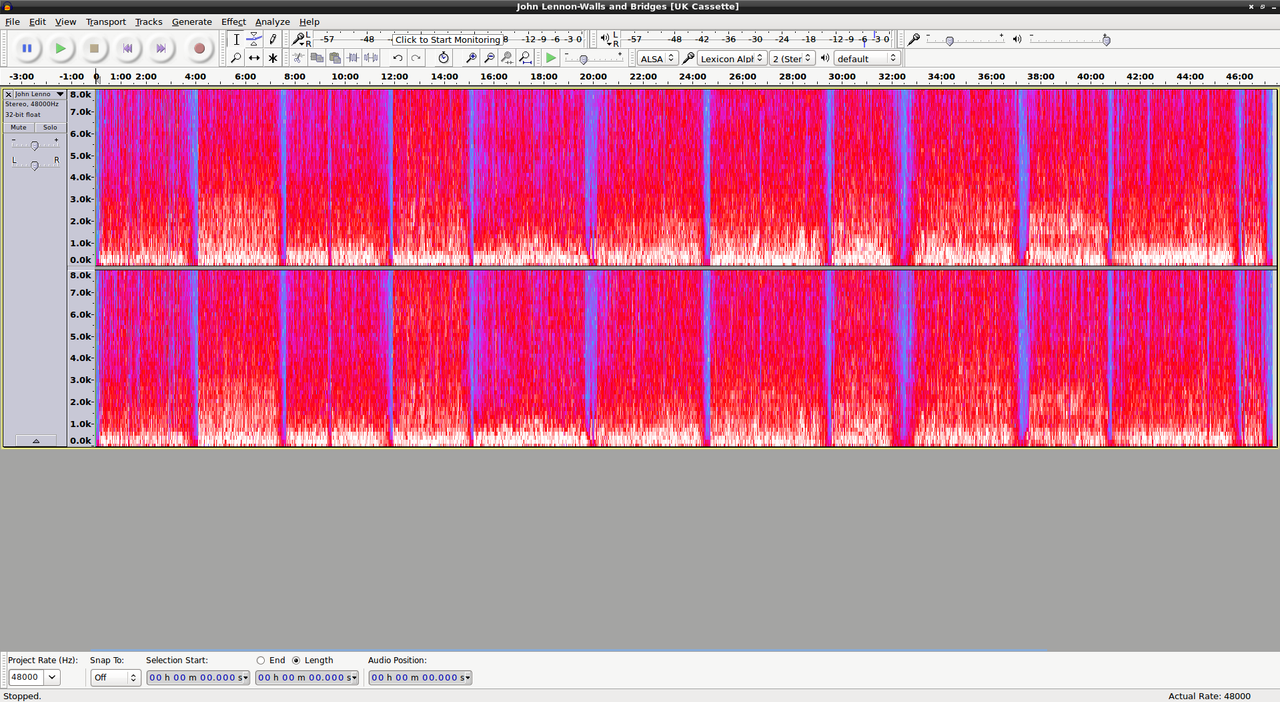The height and width of the screenshot is (702, 1280).
Task: Select the Draw pencil tool
Action: (x=272, y=39)
